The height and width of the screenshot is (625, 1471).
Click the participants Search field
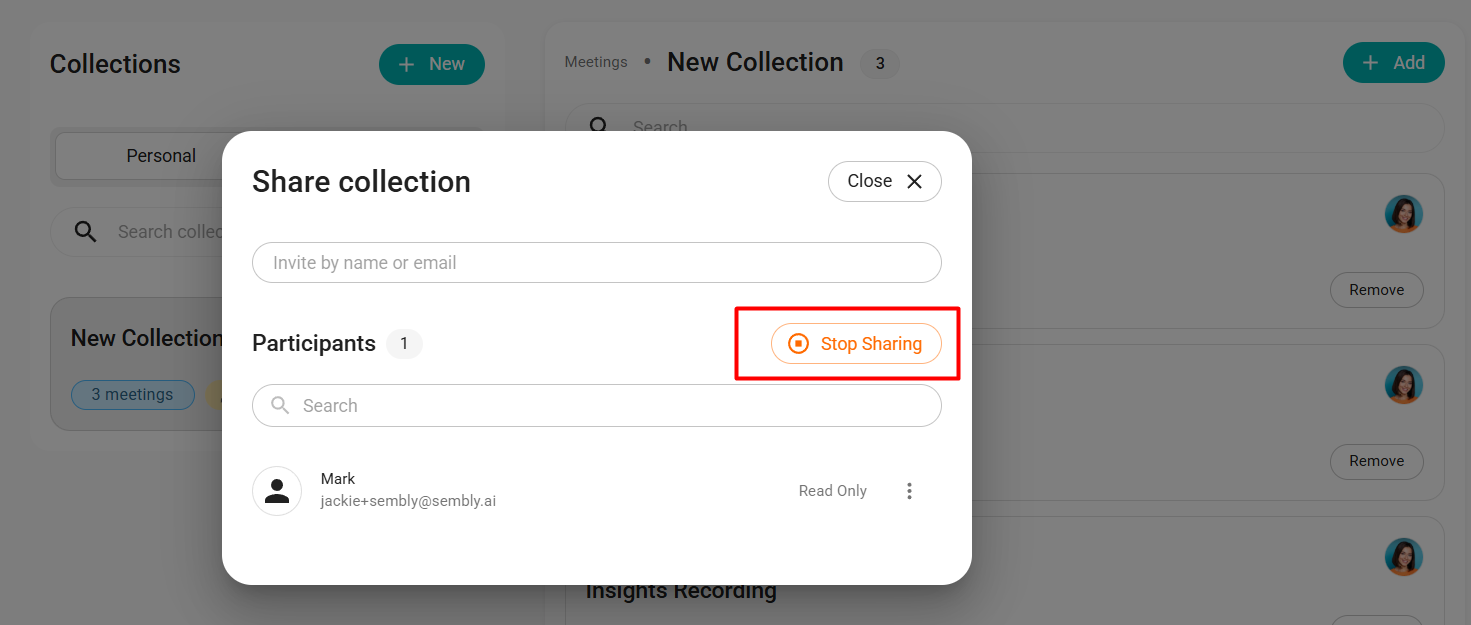[x=597, y=406]
